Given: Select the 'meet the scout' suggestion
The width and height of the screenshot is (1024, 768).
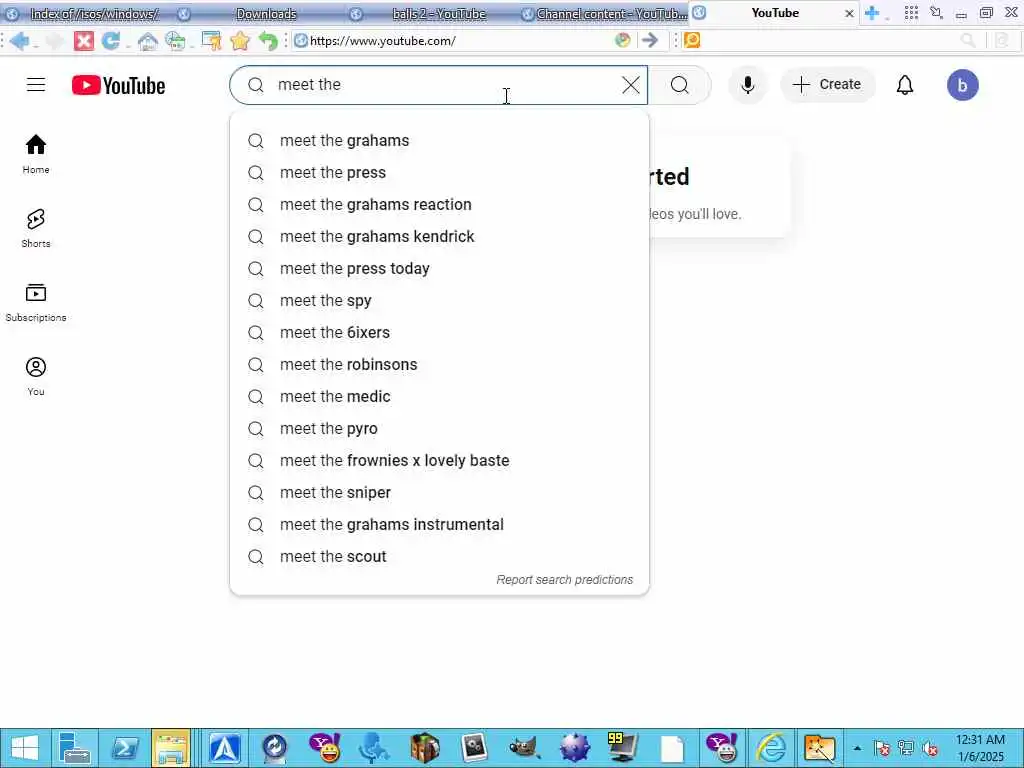Looking at the screenshot, I should coord(440,556).
